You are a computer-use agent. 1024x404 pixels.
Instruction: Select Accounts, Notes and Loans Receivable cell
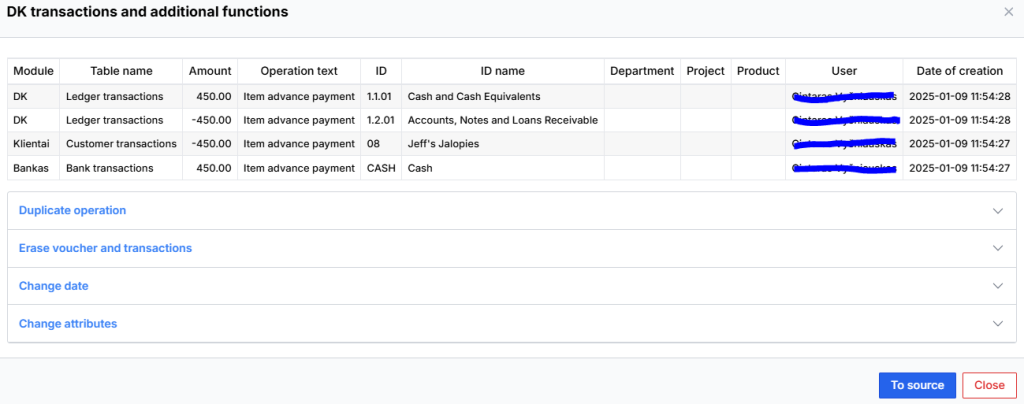[x=502, y=120]
